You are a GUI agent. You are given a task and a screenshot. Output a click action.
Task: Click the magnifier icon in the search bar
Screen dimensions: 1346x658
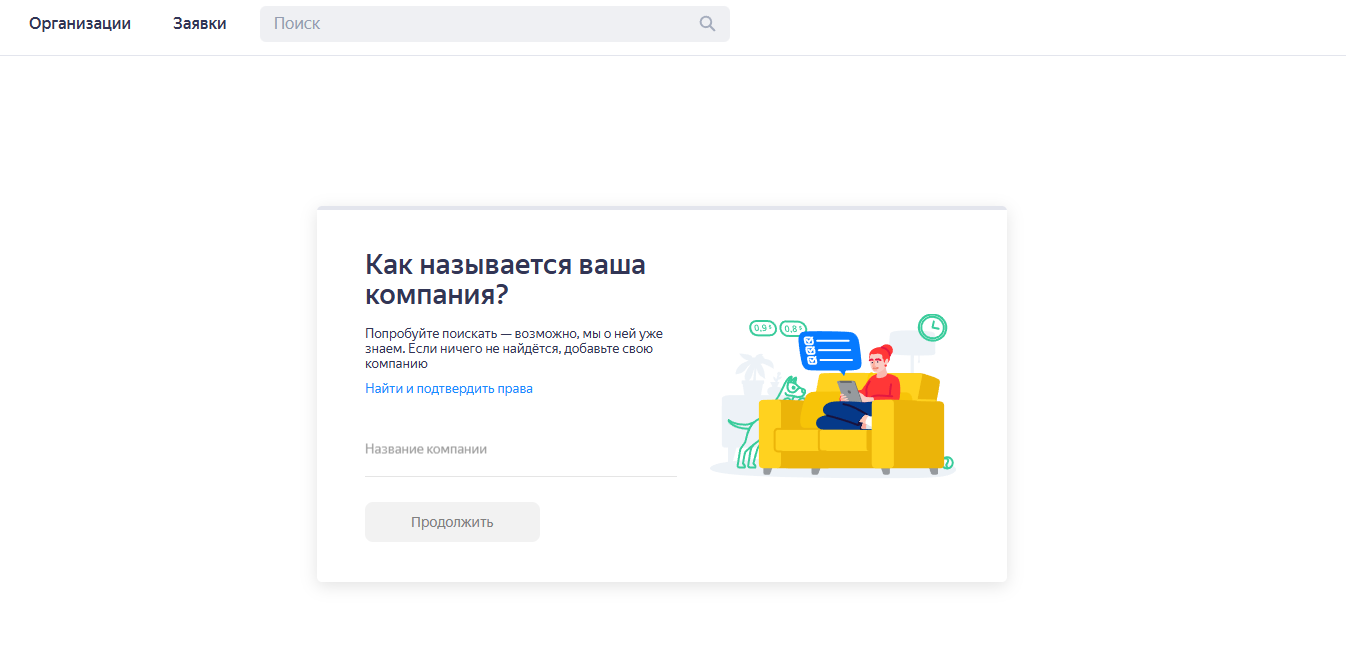tap(708, 23)
